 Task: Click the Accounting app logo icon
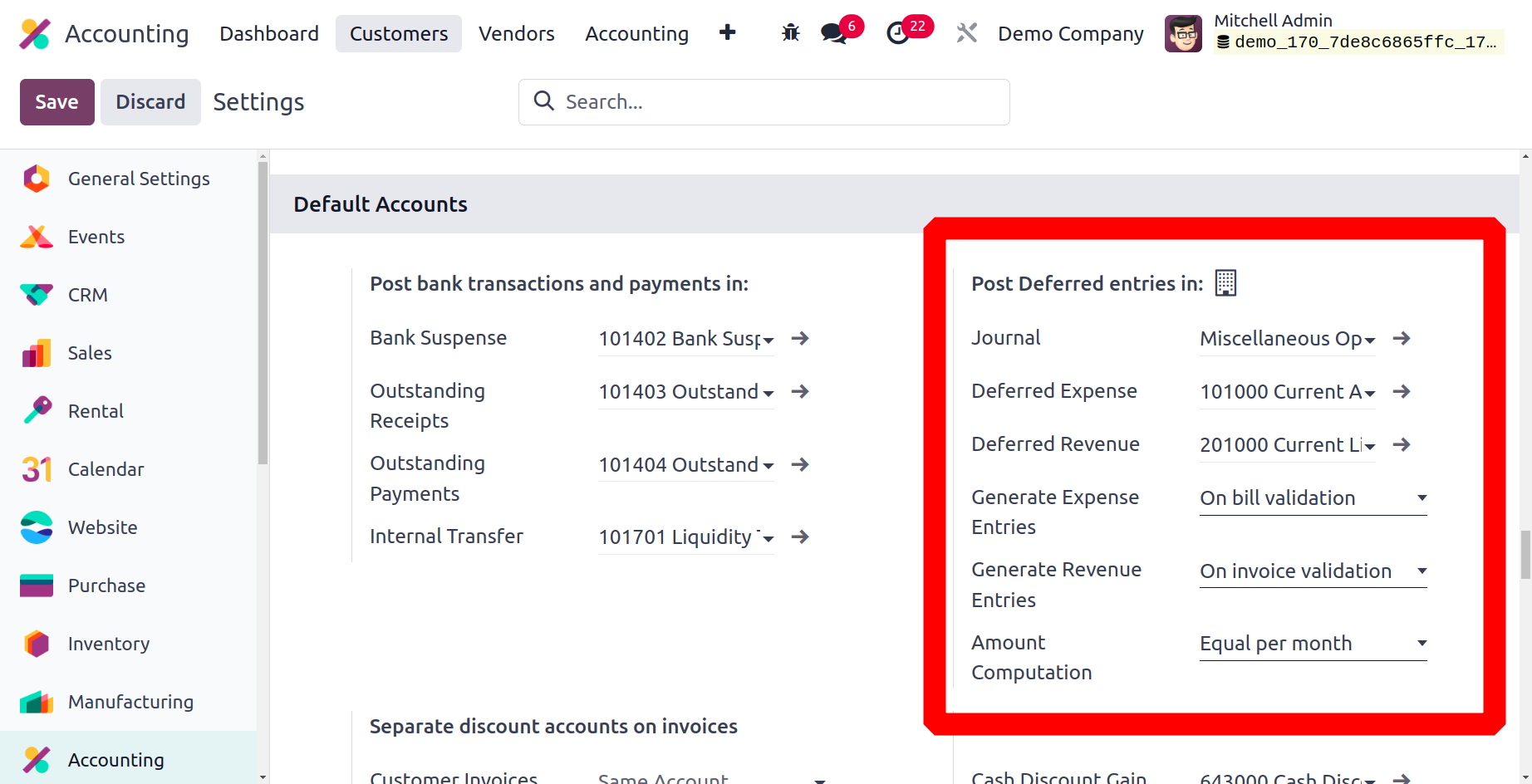tap(35, 33)
